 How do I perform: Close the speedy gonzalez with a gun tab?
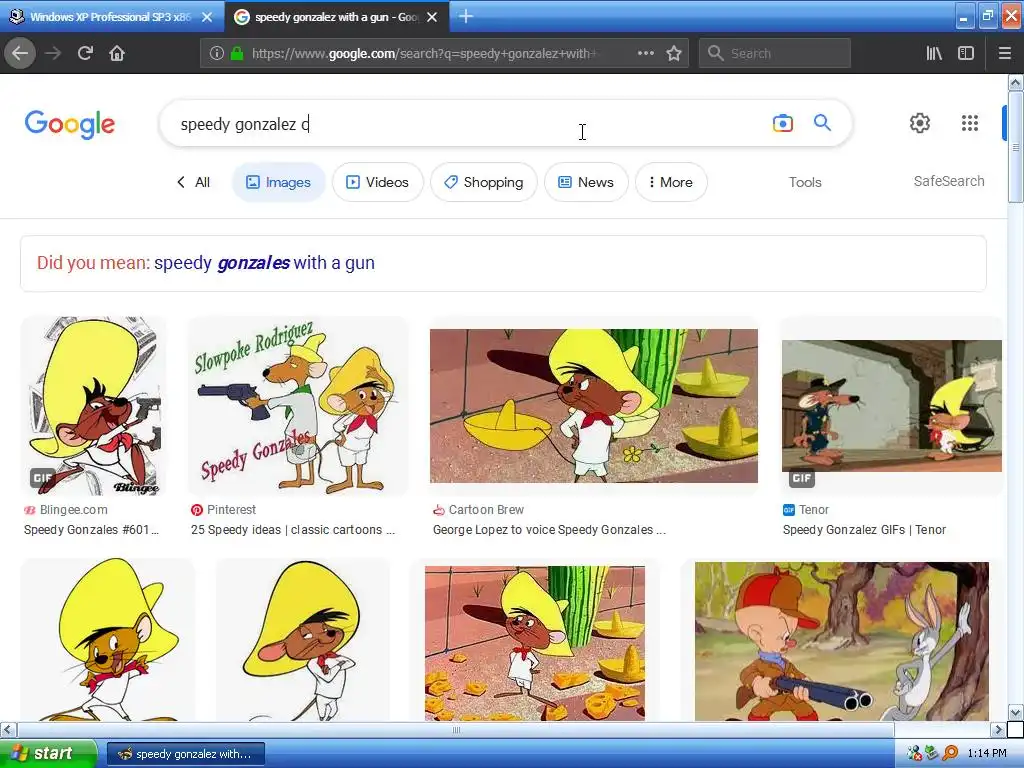[x=432, y=17]
